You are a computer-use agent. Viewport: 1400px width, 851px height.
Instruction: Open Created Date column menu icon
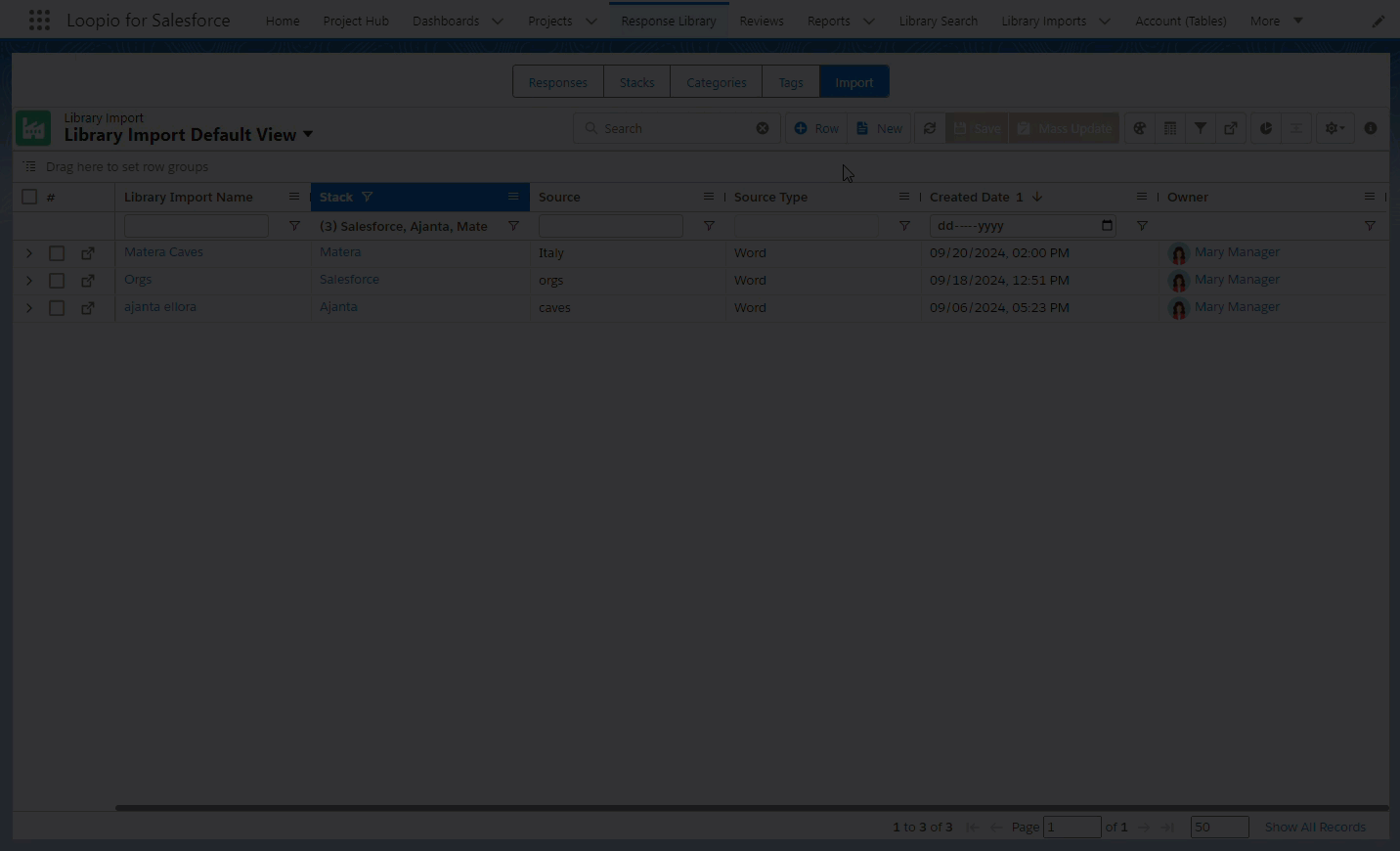pyautogui.click(x=1142, y=197)
